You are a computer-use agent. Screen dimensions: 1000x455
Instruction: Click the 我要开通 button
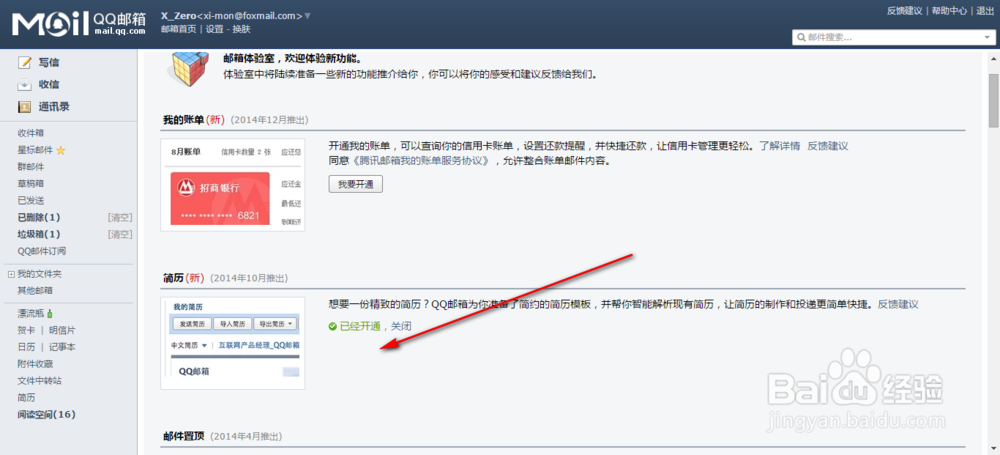point(355,184)
